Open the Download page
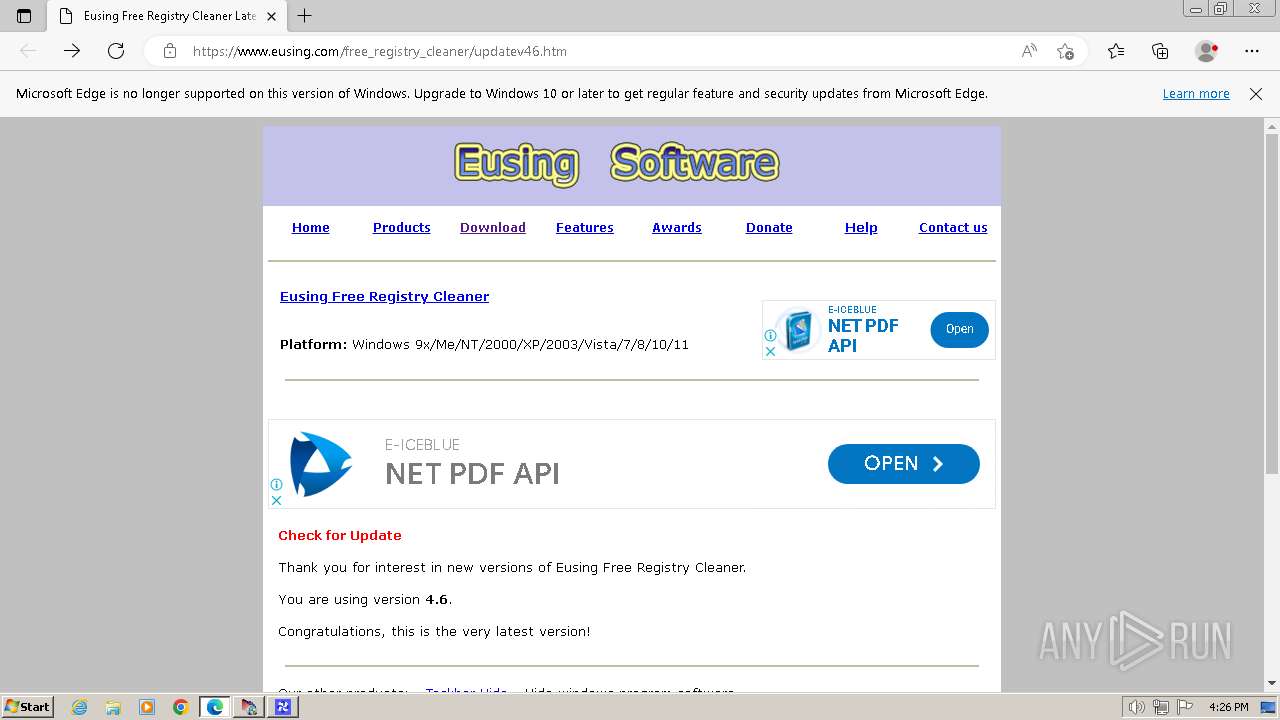1280x720 pixels. (x=492, y=228)
